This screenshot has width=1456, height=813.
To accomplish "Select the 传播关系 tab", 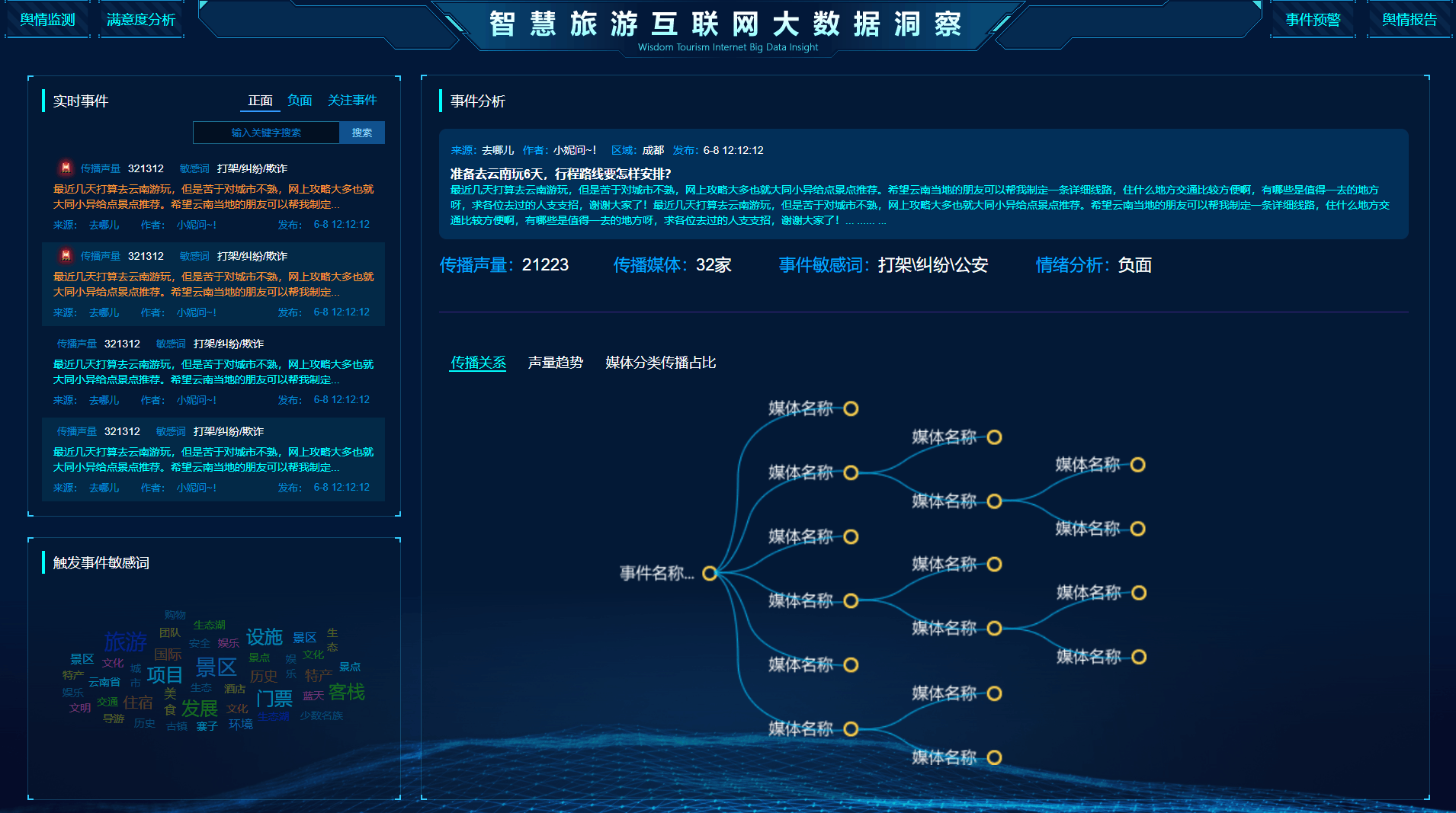I will tap(478, 363).
